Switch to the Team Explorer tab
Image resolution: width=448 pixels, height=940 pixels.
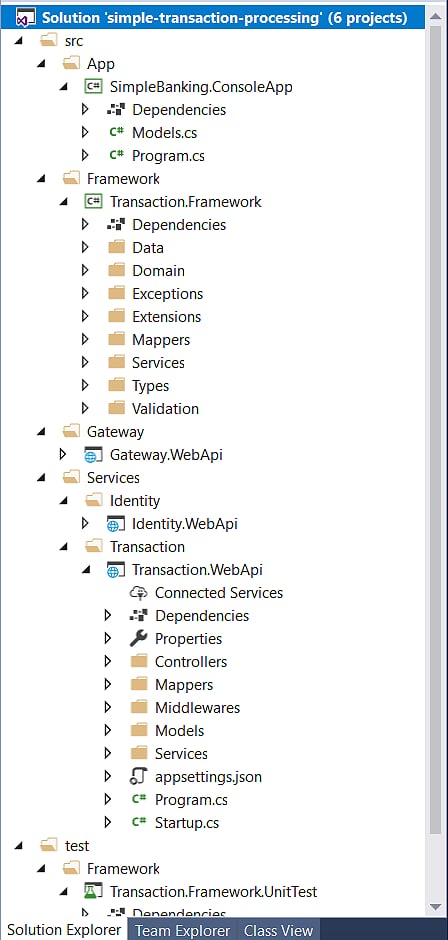click(x=182, y=930)
